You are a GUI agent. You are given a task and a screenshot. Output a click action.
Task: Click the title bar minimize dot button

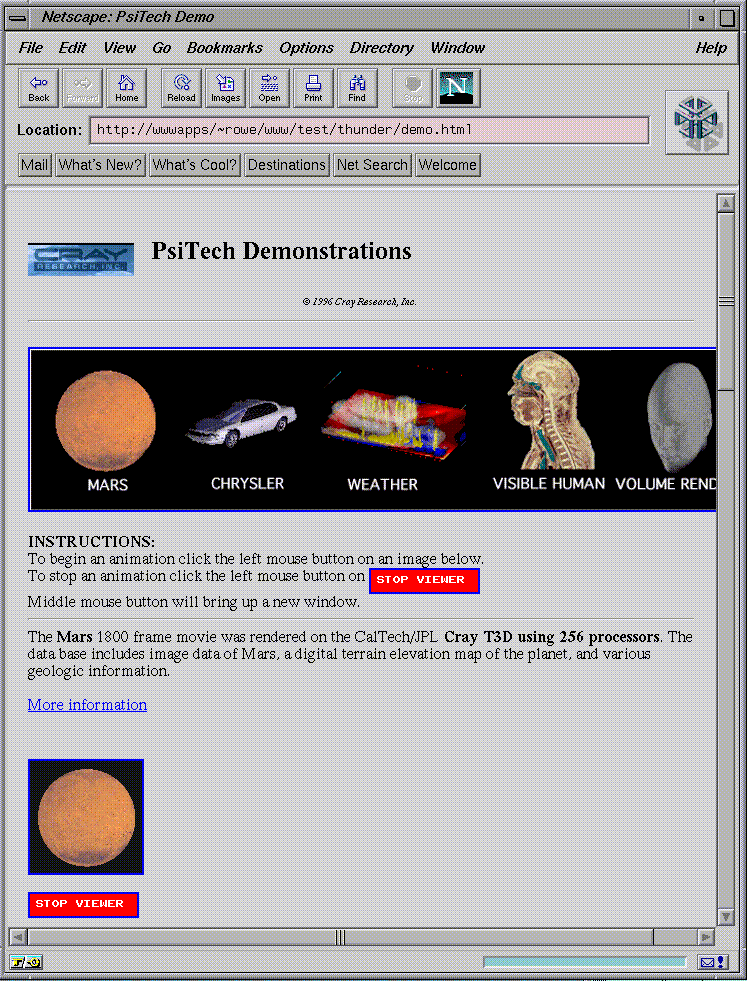click(701, 18)
